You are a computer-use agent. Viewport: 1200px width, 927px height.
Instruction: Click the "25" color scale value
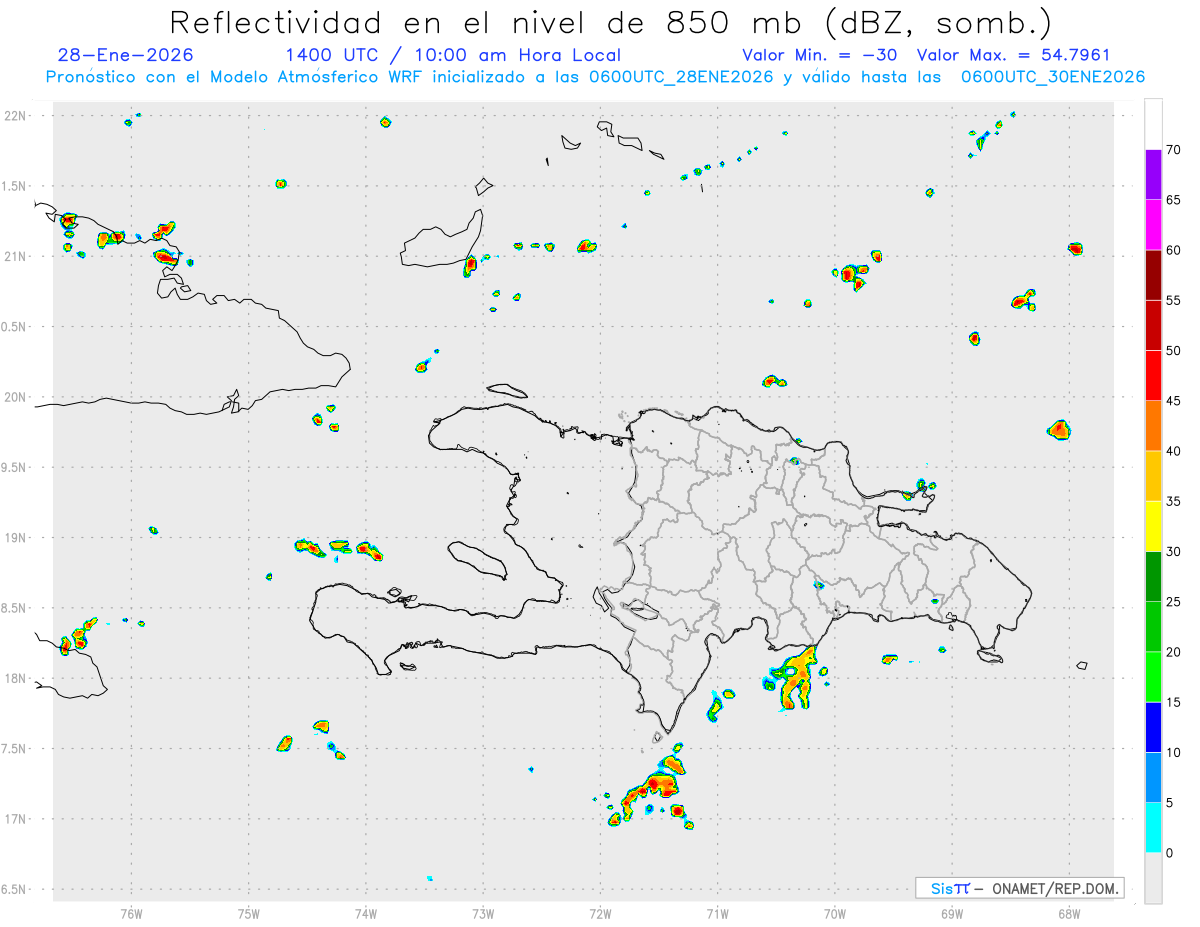[x=1174, y=602]
